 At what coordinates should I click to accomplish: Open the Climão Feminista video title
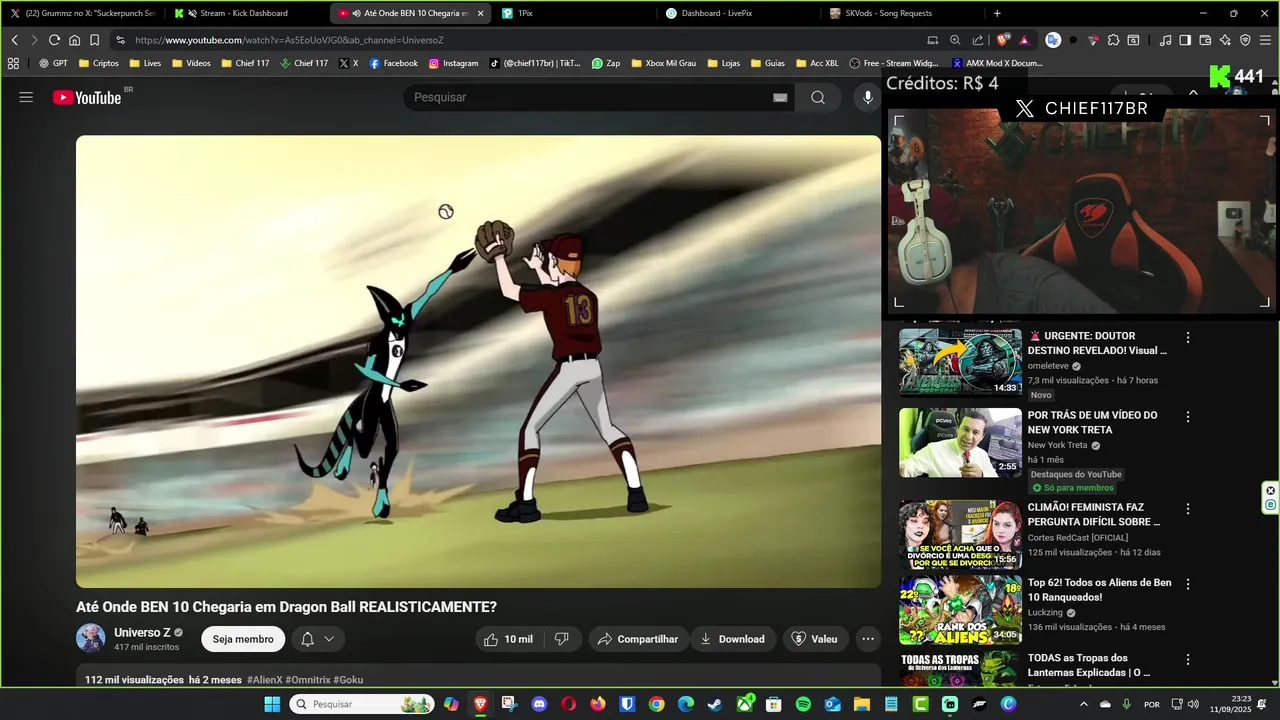(x=1094, y=514)
